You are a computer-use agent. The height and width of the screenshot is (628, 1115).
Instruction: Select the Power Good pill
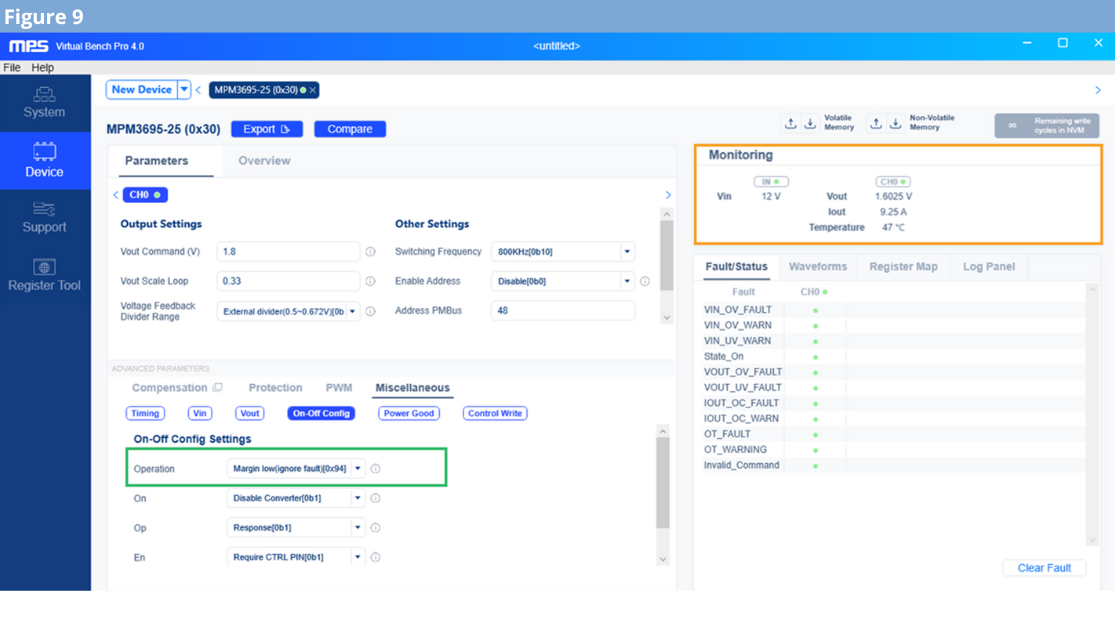[x=409, y=413]
